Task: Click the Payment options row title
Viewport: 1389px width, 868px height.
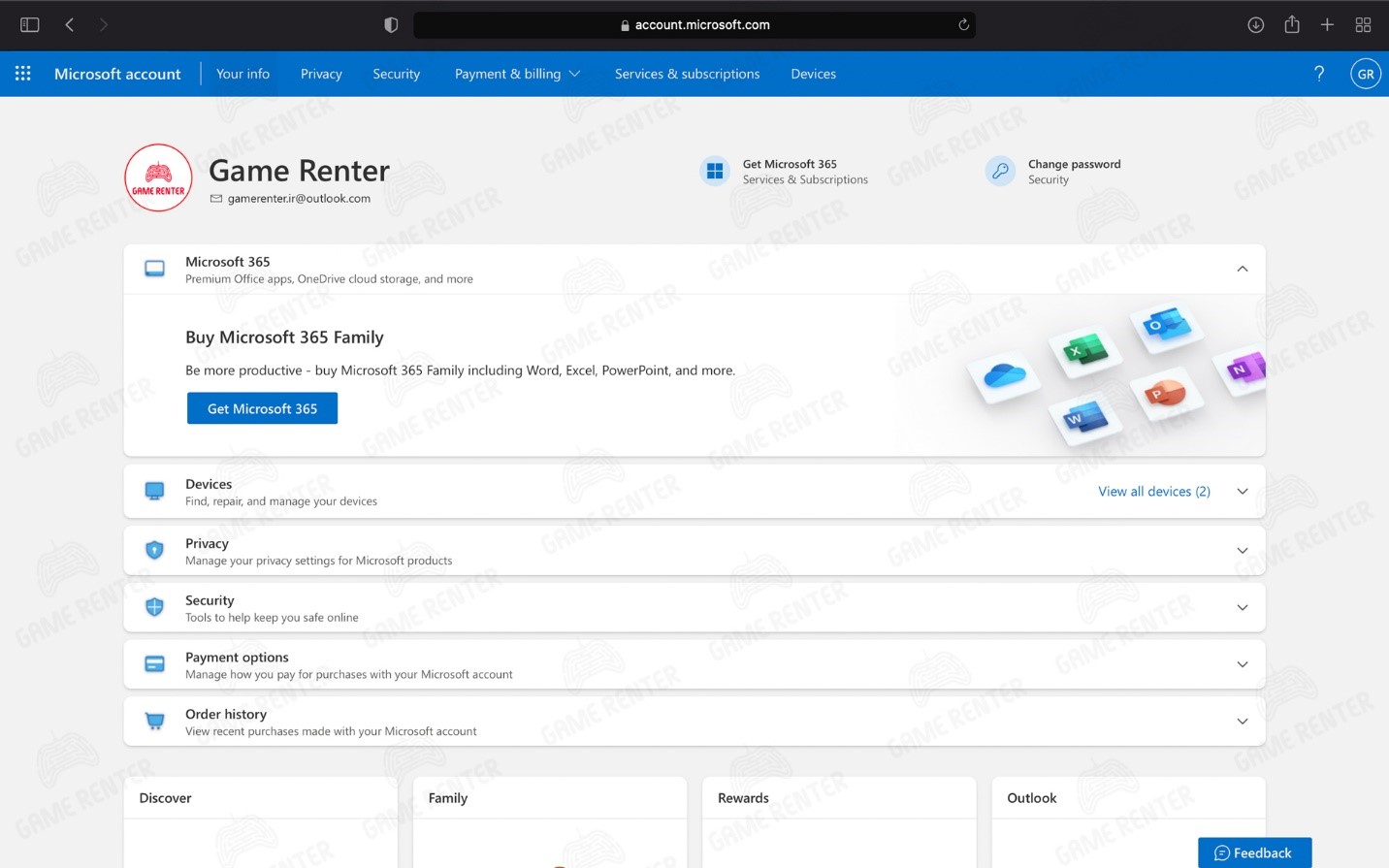Action: tap(237, 658)
